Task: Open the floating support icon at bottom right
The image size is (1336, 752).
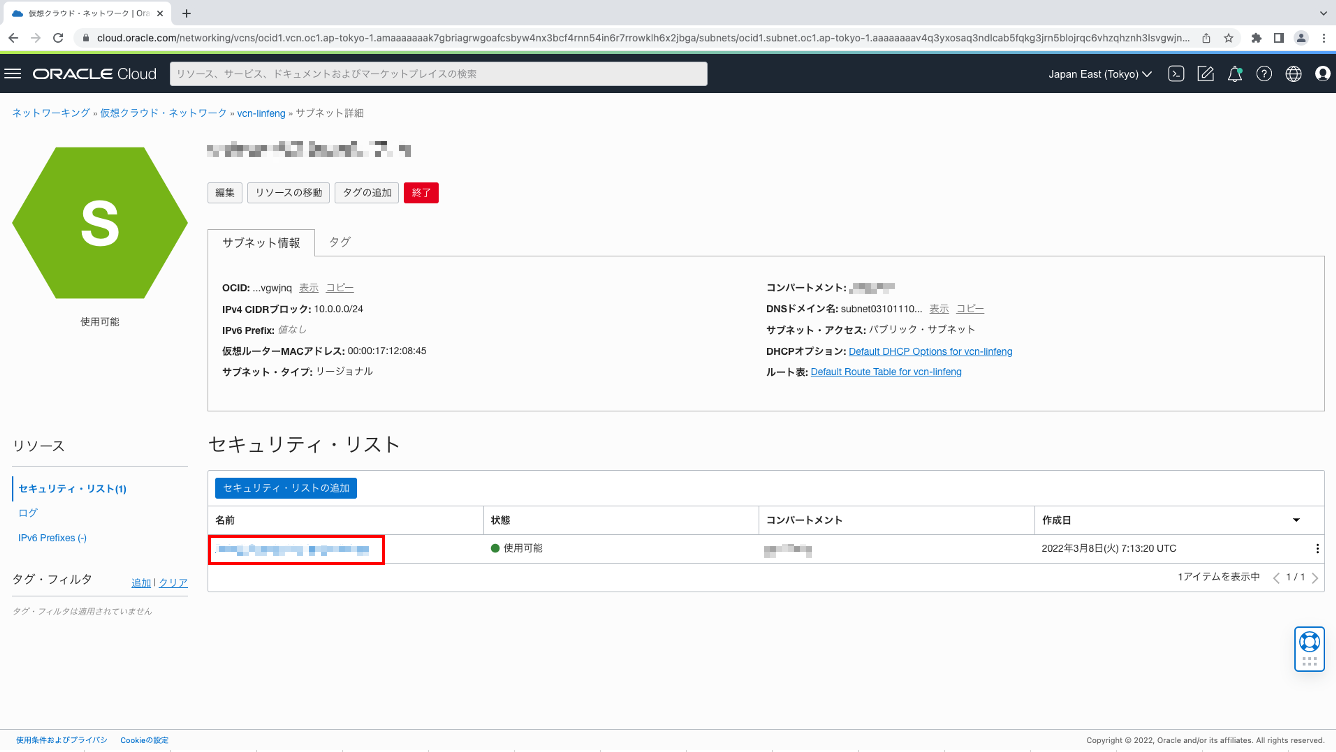Action: (1309, 648)
